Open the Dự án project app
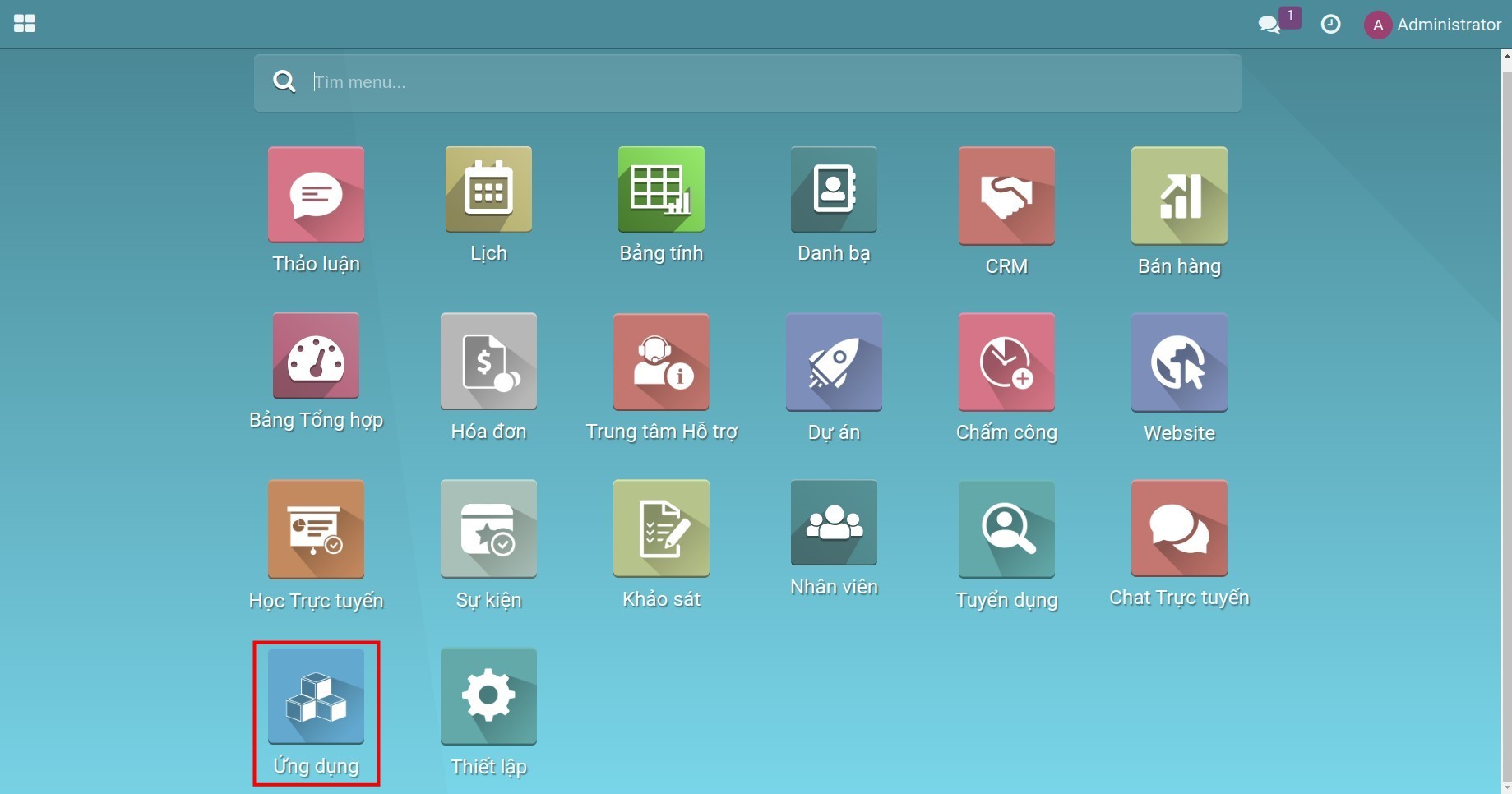This screenshot has width=1512, height=794. (x=834, y=362)
